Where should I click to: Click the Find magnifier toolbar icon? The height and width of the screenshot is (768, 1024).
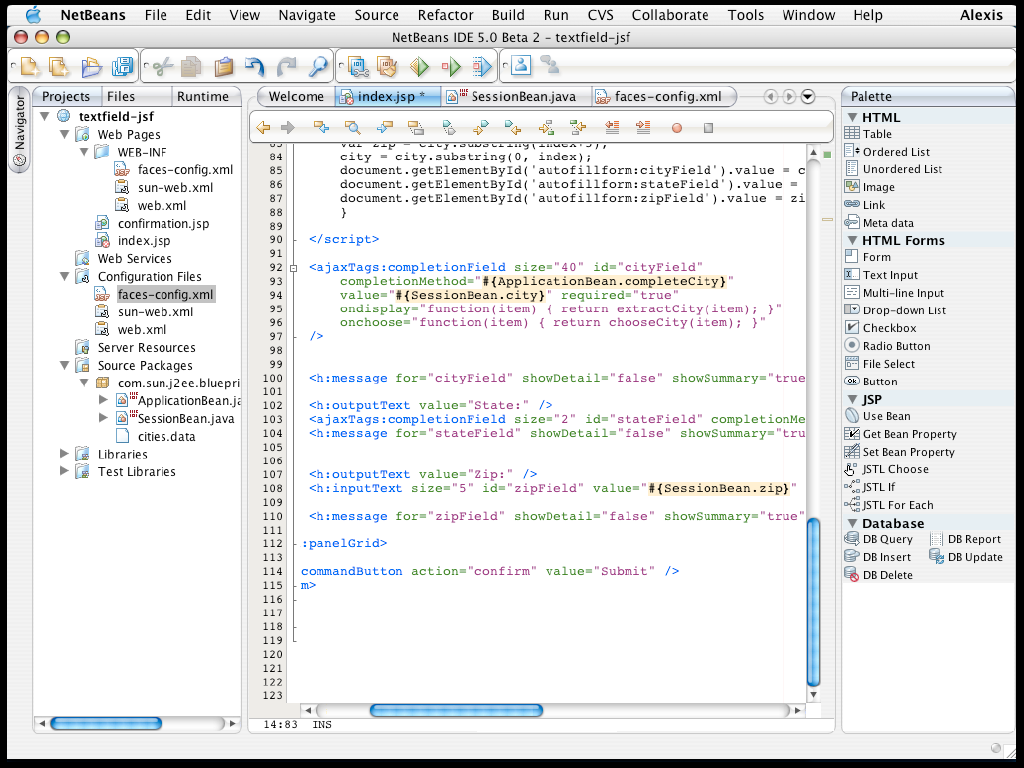[318, 66]
